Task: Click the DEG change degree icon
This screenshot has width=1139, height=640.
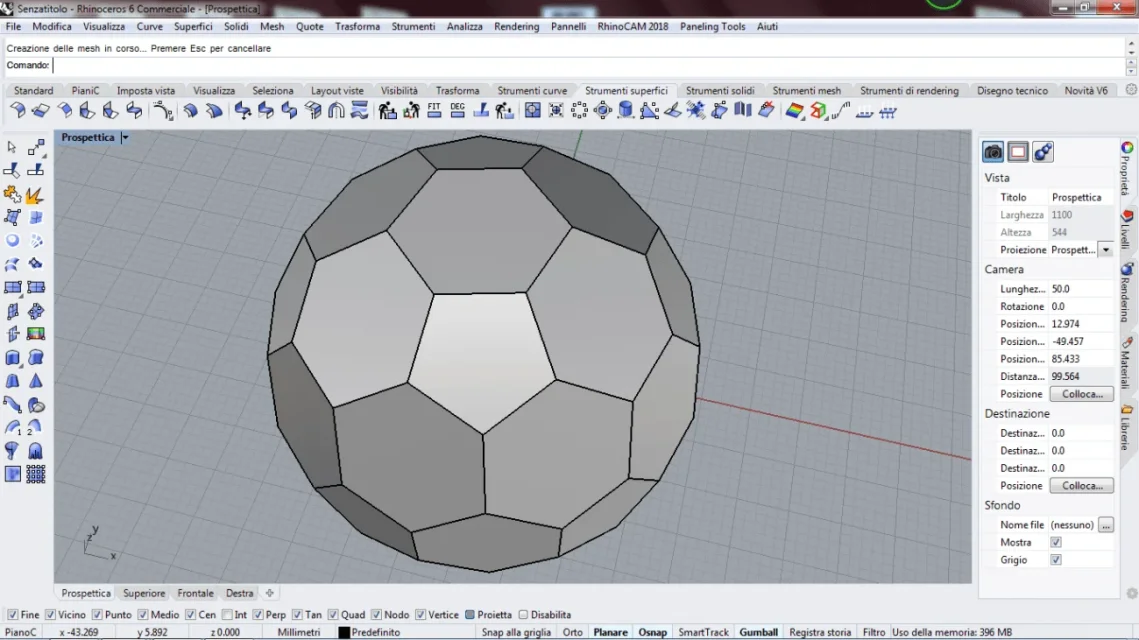Action: [458, 110]
